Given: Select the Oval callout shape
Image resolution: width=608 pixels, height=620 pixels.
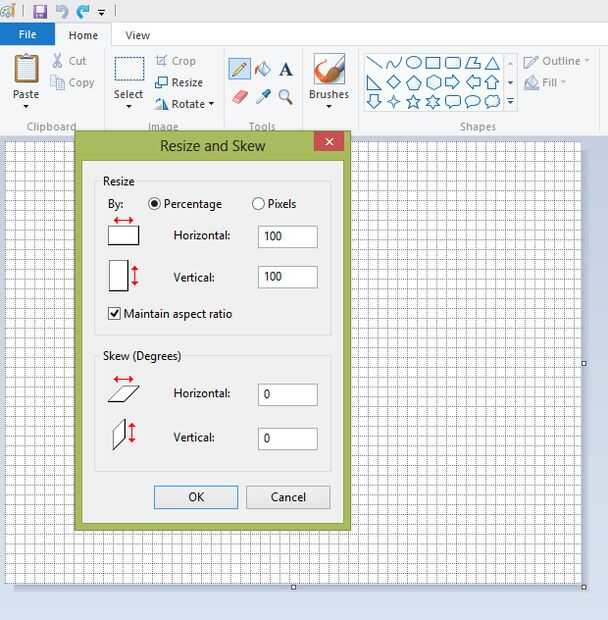Looking at the screenshot, I should tap(472, 102).
